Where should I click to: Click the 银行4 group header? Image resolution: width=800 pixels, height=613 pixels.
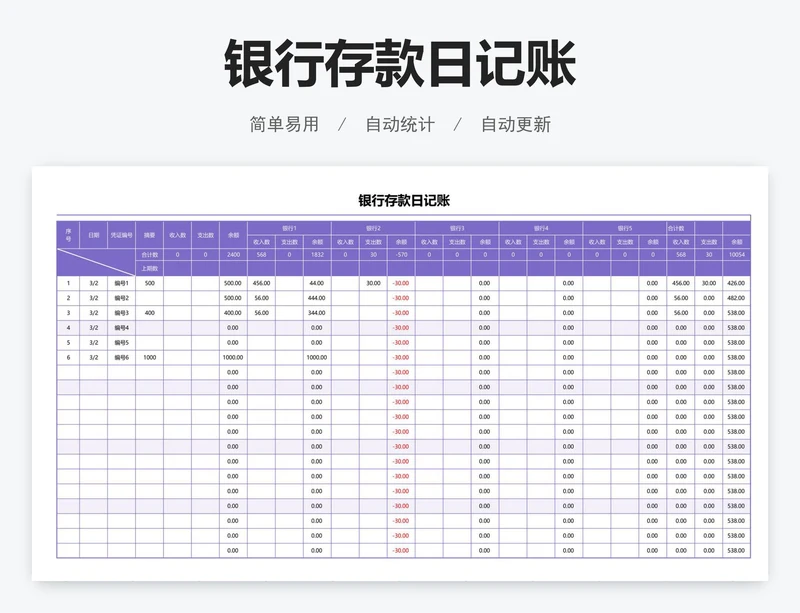[541, 228]
